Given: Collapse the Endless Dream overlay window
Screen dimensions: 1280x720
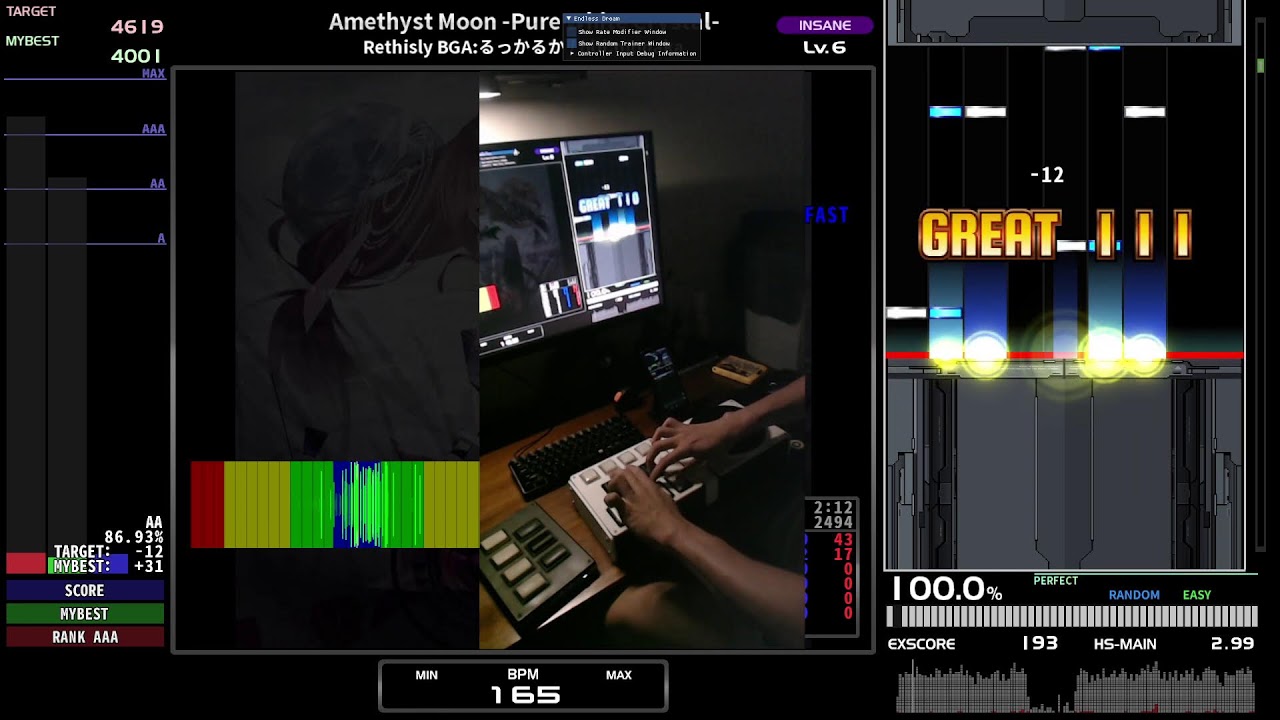Looking at the screenshot, I should (569, 18).
